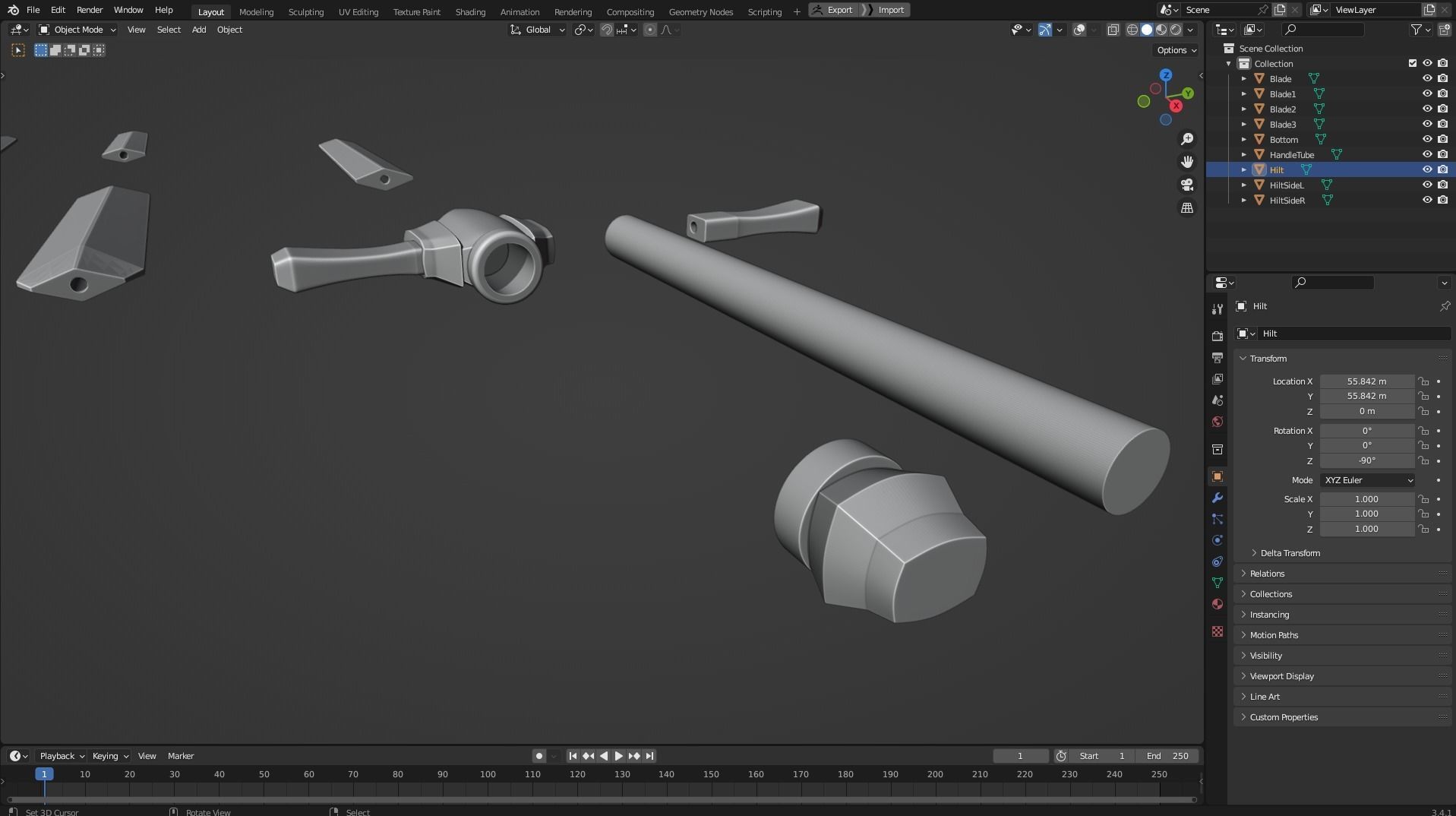This screenshot has height=816, width=1456.
Task: Switch perspective/orthographic with the grid gizmo
Action: pyautogui.click(x=1186, y=207)
